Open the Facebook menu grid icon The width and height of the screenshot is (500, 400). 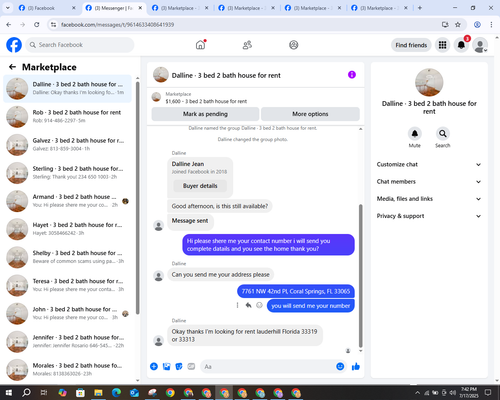tap(442, 45)
